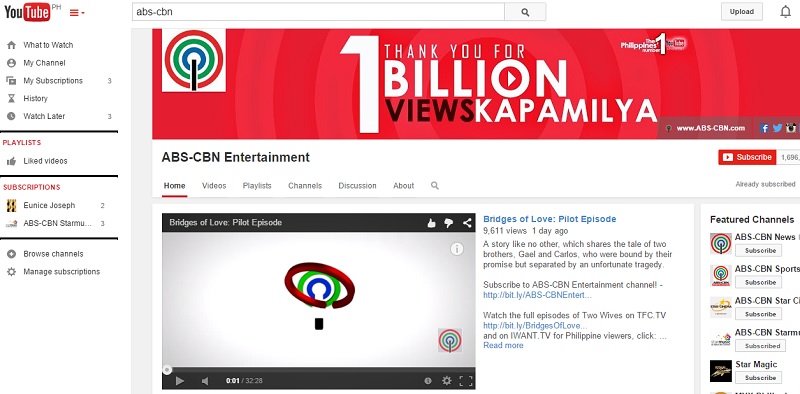Switch to the Videos tab
Screen dimensions: 800x394
pyautogui.click(x=214, y=186)
